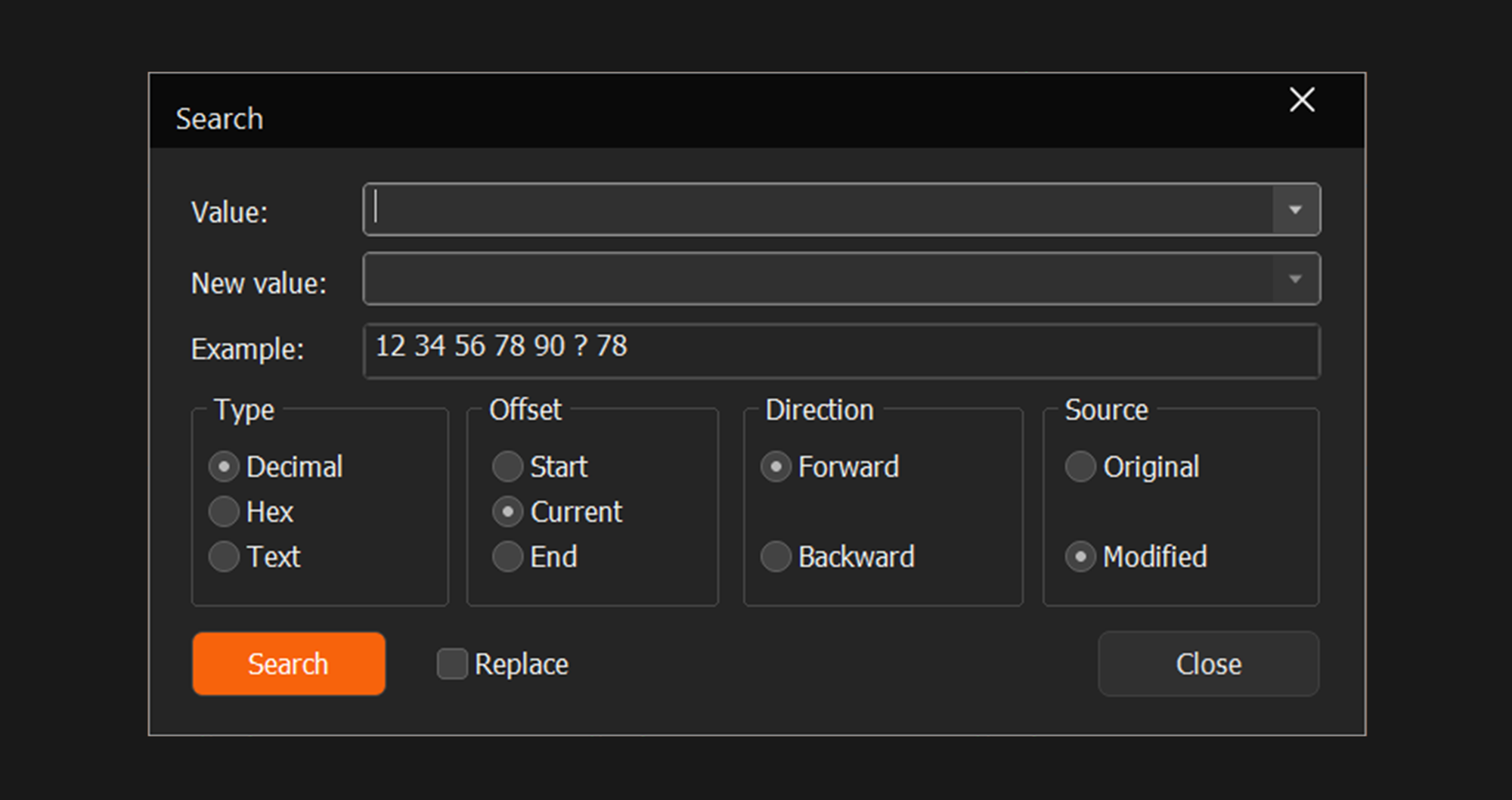Viewport: 1512px width, 800px height.
Task: Set offset to Start
Action: (x=507, y=467)
